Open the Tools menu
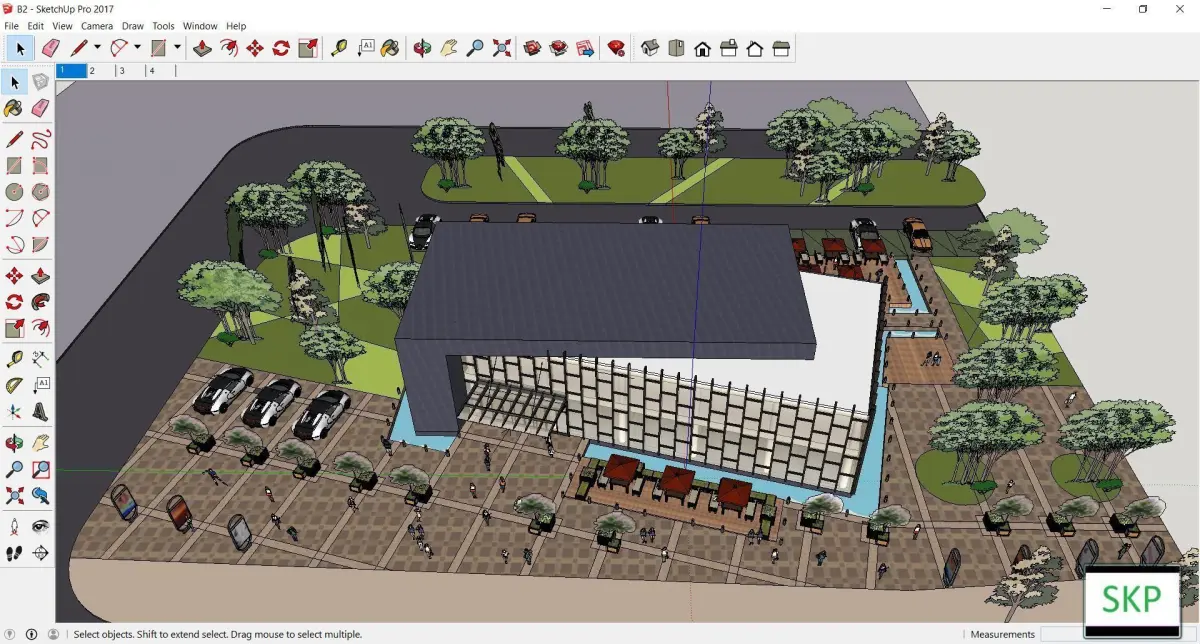The width and height of the screenshot is (1200, 644). coord(163,26)
